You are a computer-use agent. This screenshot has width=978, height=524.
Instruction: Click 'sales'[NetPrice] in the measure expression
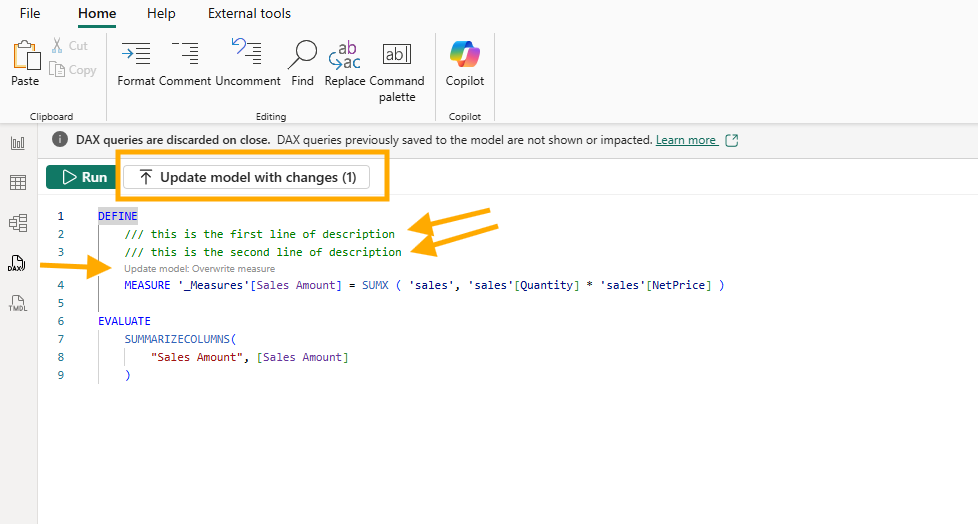click(x=658, y=285)
